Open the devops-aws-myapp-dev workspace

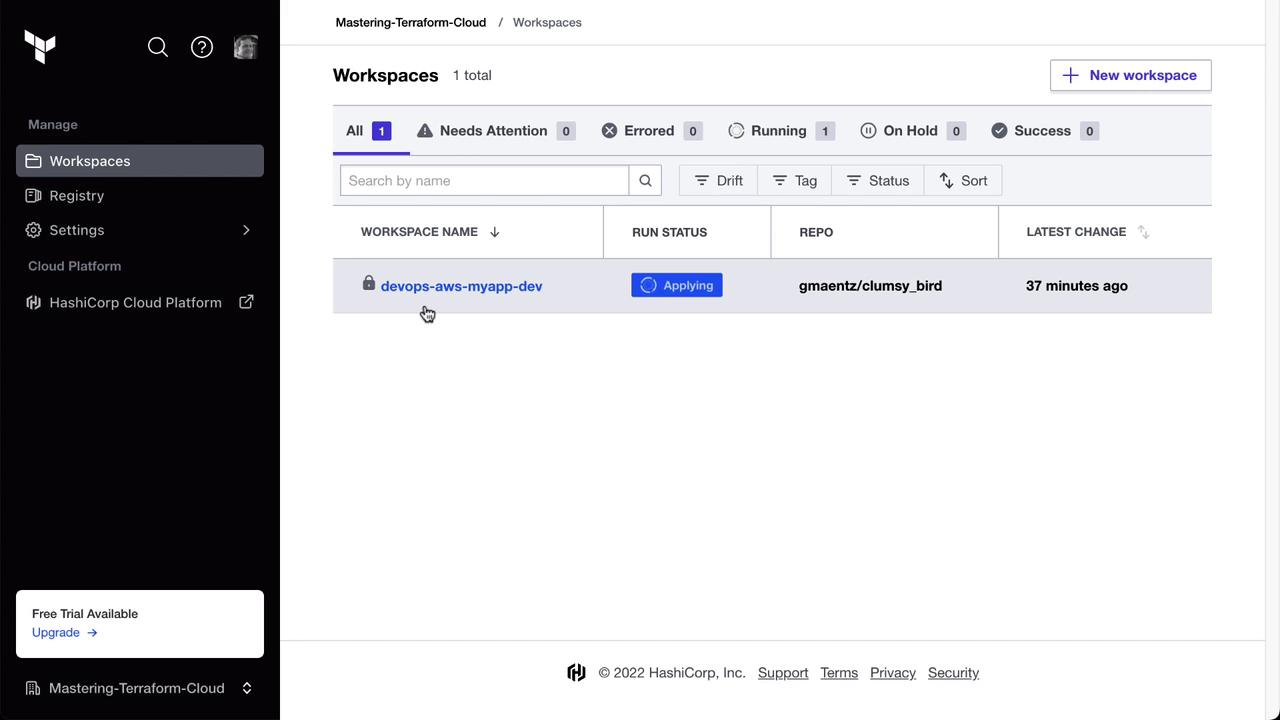pyautogui.click(x=462, y=286)
